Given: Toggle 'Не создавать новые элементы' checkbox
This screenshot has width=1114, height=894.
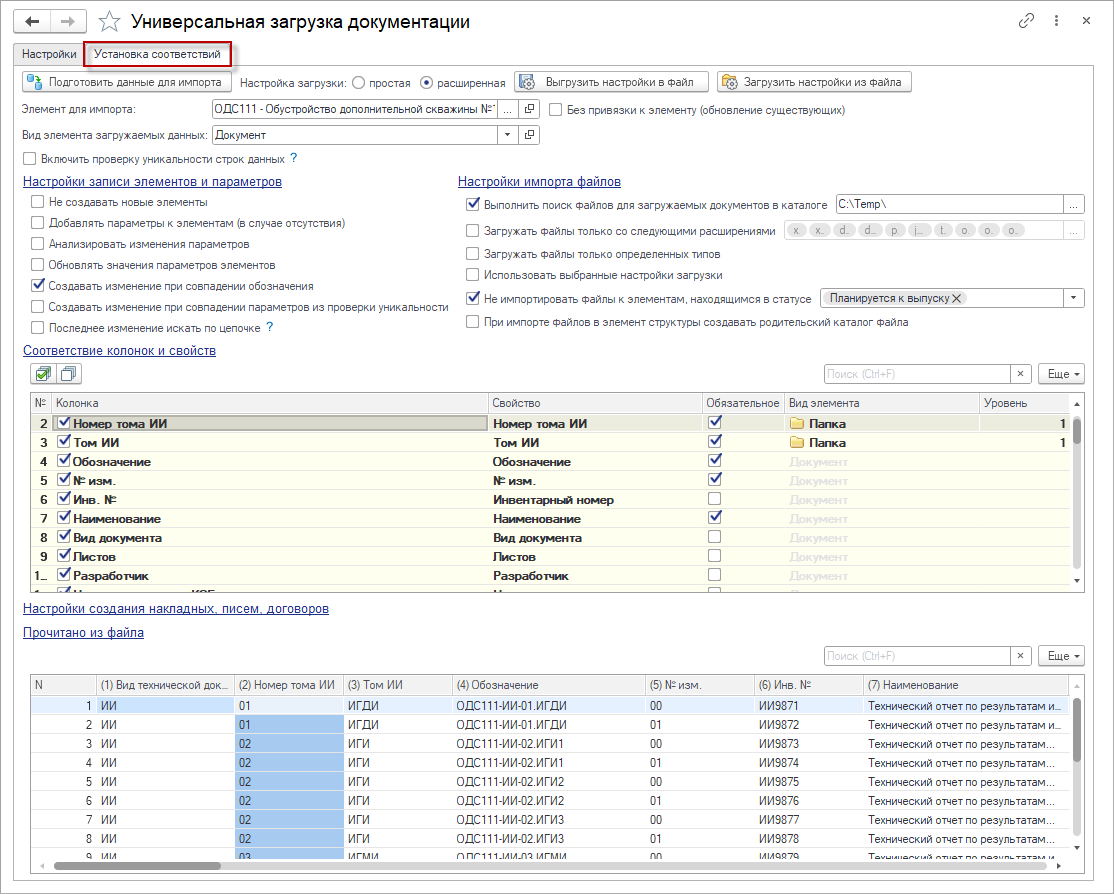Looking at the screenshot, I should pyautogui.click(x=38, y=202).
